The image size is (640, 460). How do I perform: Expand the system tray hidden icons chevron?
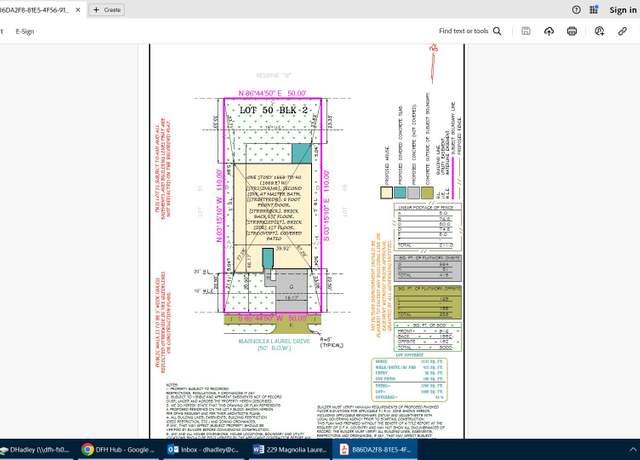633,450
